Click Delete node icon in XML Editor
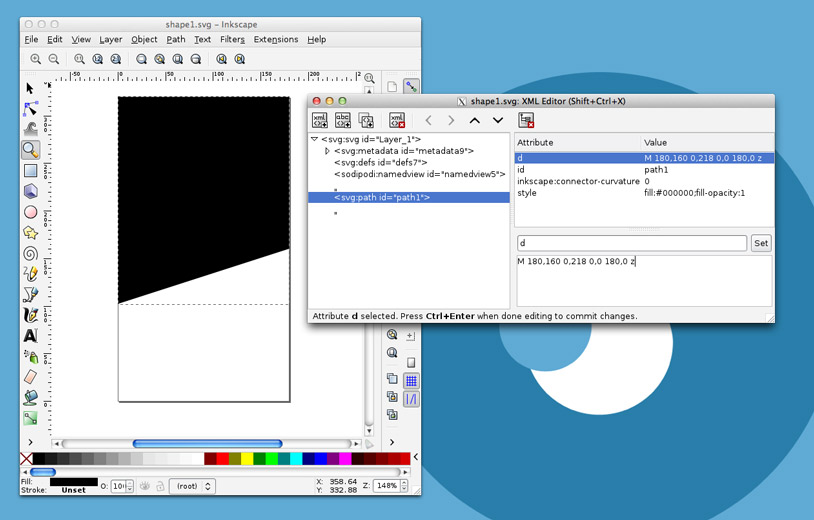The height and width of the screenshot is (520, 814). (x=397, y=120)
